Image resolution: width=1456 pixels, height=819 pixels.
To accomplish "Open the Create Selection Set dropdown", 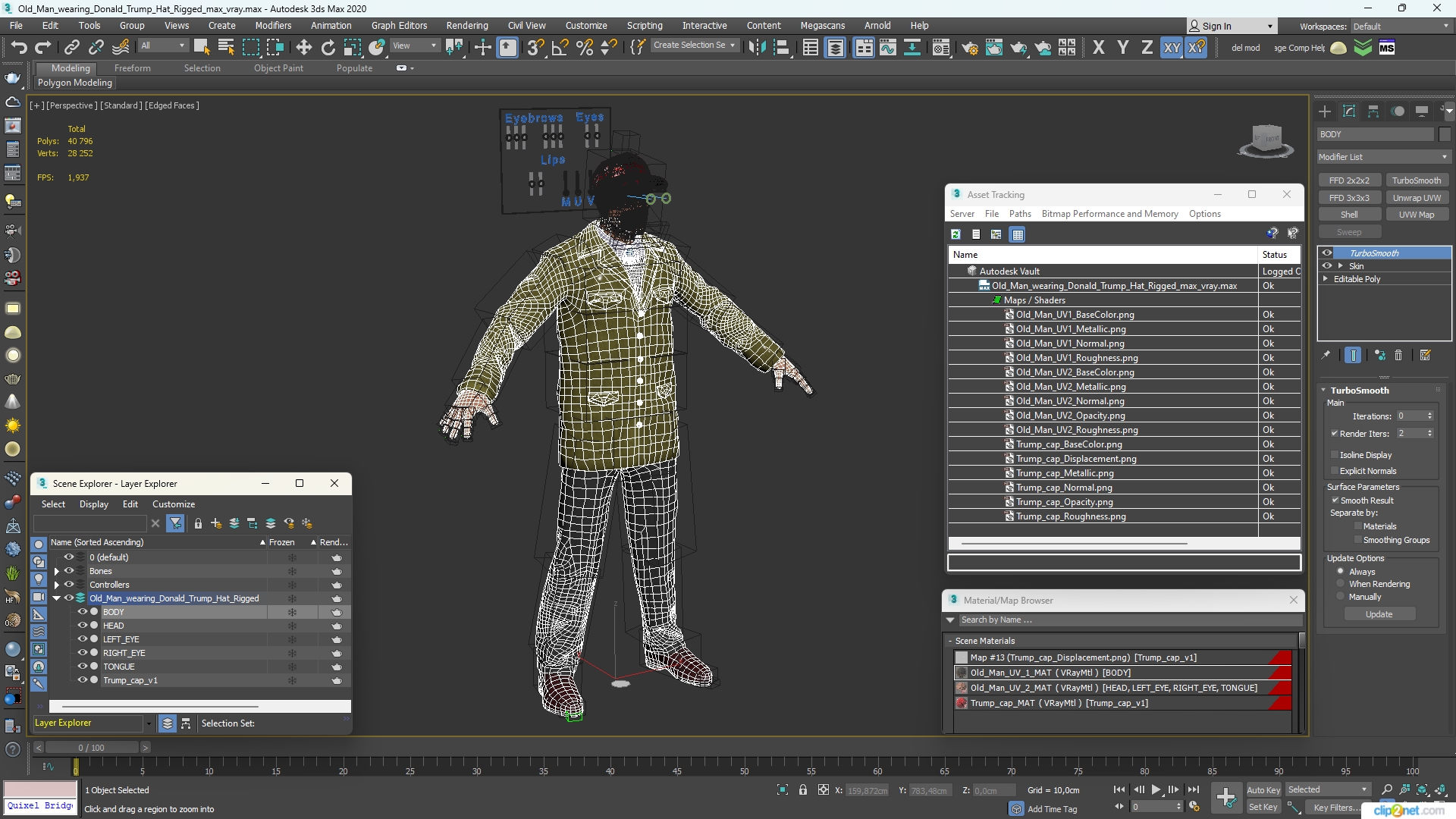I will pyautogui.click(x=695, y=45).
